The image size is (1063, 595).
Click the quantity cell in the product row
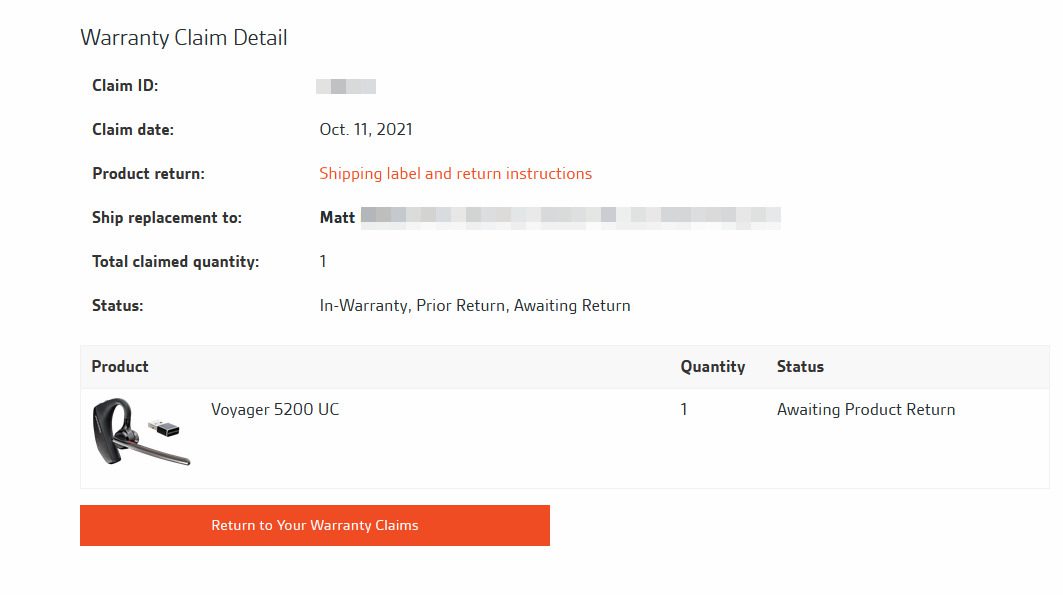[684, 410]
